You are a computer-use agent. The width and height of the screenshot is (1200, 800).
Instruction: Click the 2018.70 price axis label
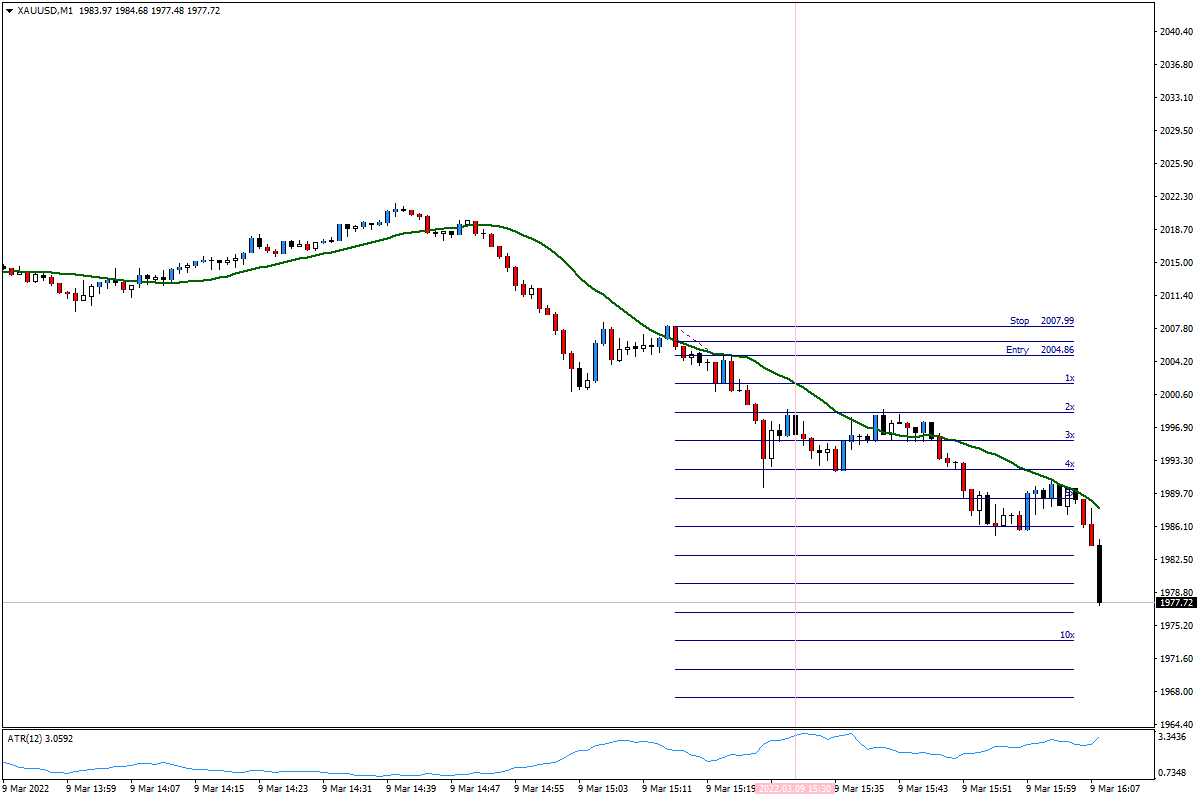1177,230
